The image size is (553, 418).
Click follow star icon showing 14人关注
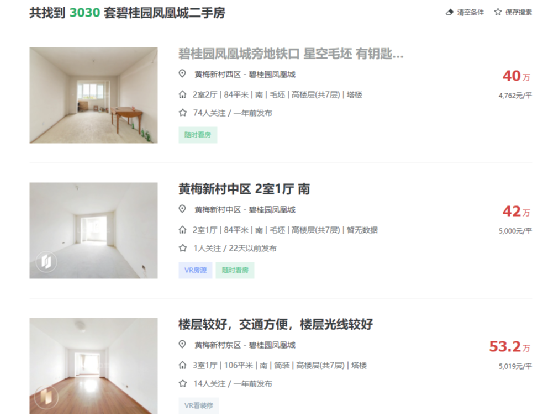click(182, 383)
